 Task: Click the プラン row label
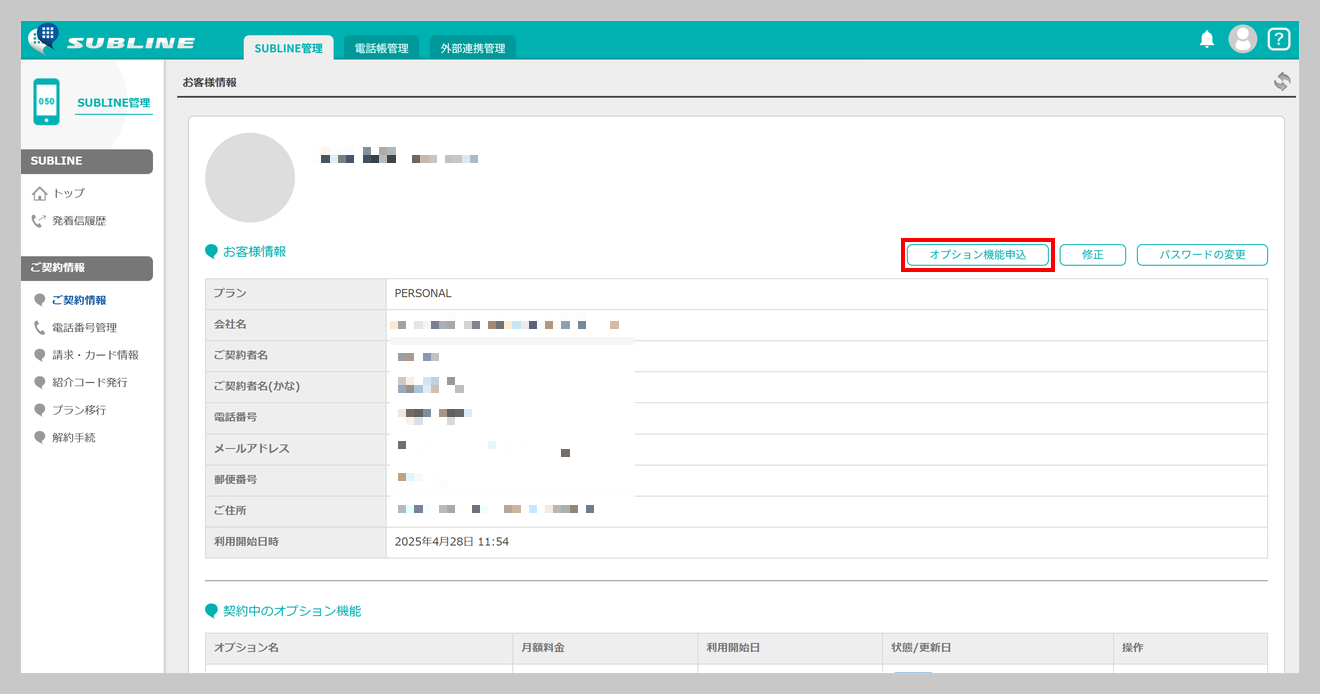tap(230, 294)
